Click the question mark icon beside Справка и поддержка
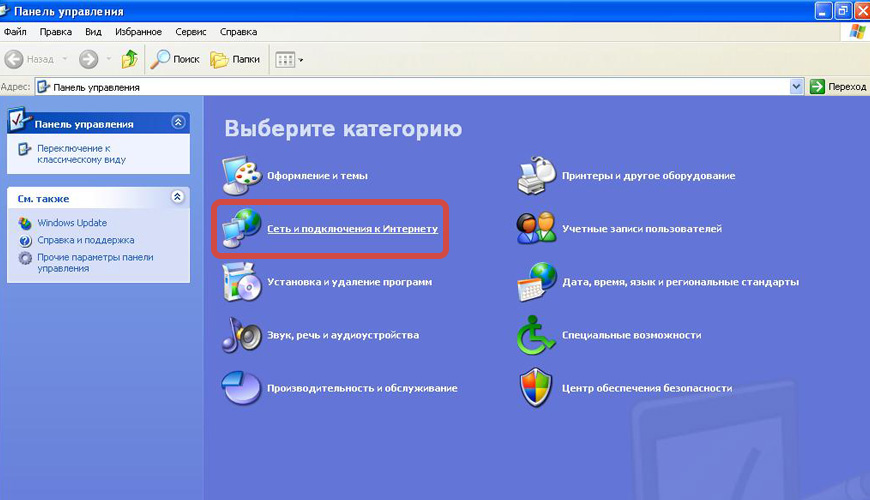 [25, 241]
